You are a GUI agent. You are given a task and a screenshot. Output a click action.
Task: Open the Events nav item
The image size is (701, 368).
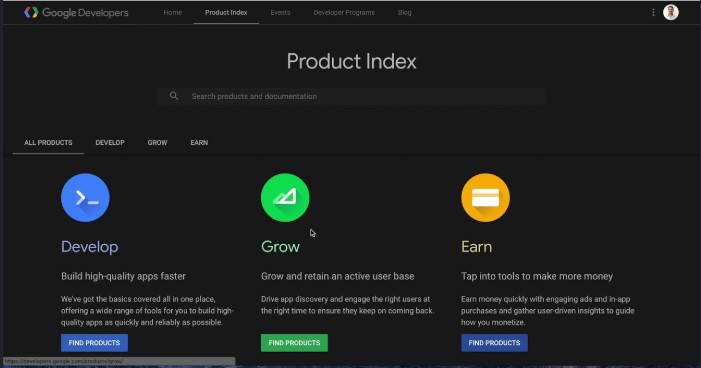pos(280,13)
